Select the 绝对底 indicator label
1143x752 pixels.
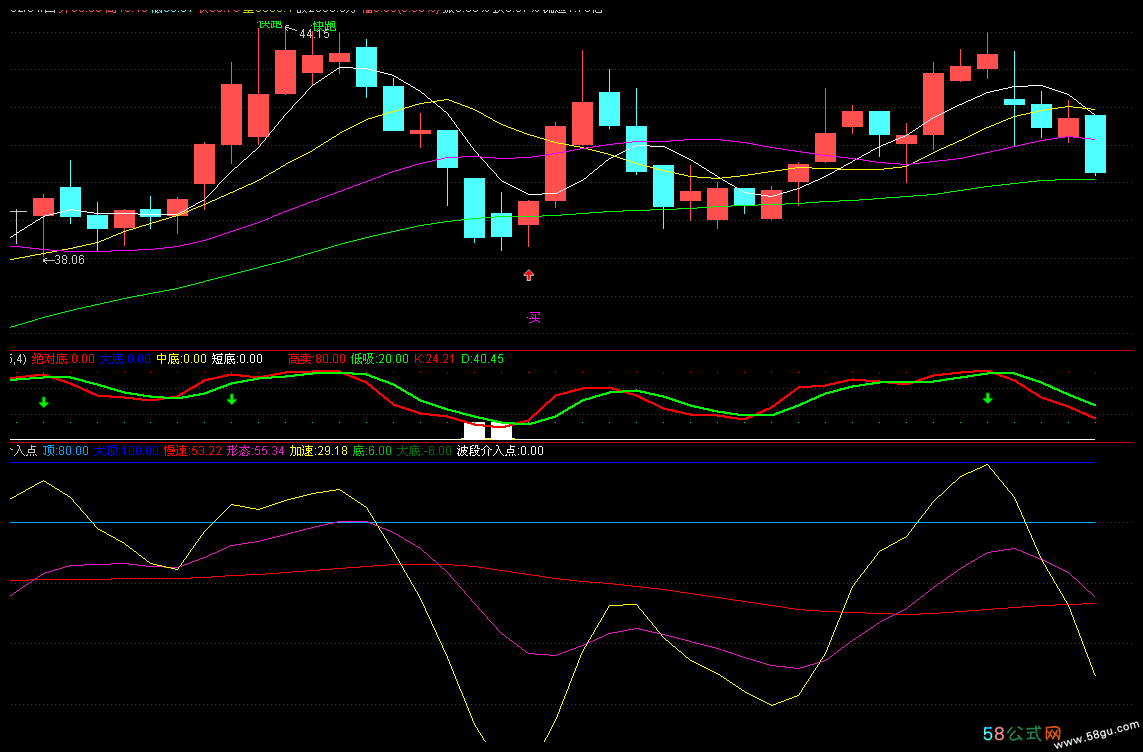(63, 358)
